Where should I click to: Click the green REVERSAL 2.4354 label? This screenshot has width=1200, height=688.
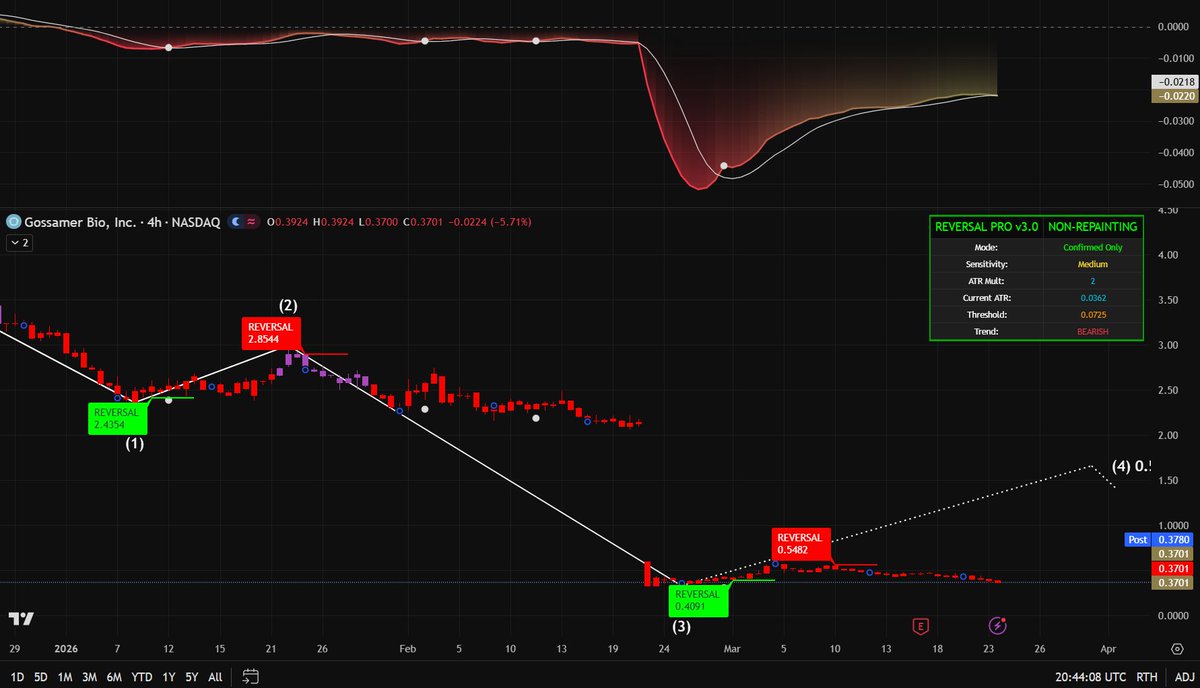[118, 417]
